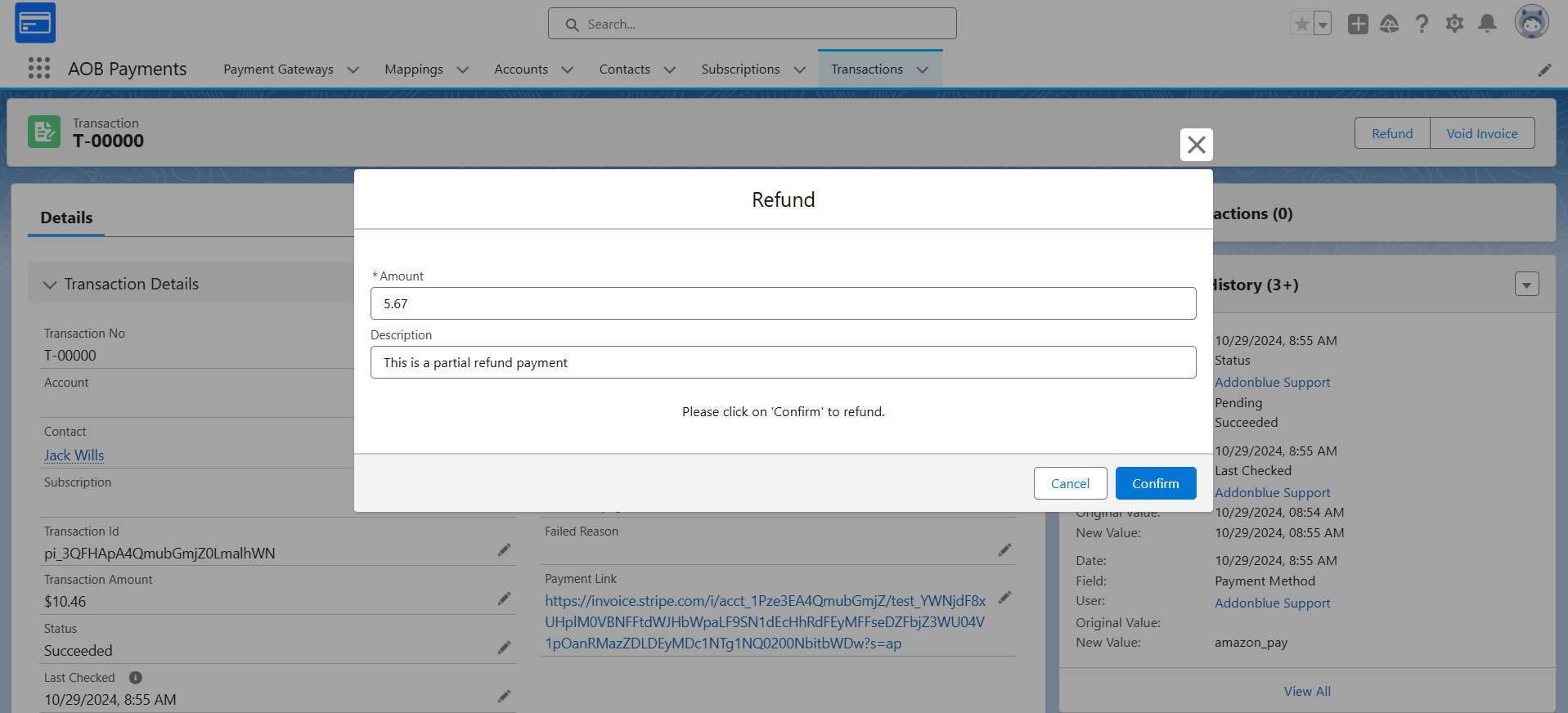Click View All in history panel
Screen dimensions: 1568x713
coord(1307,691)
